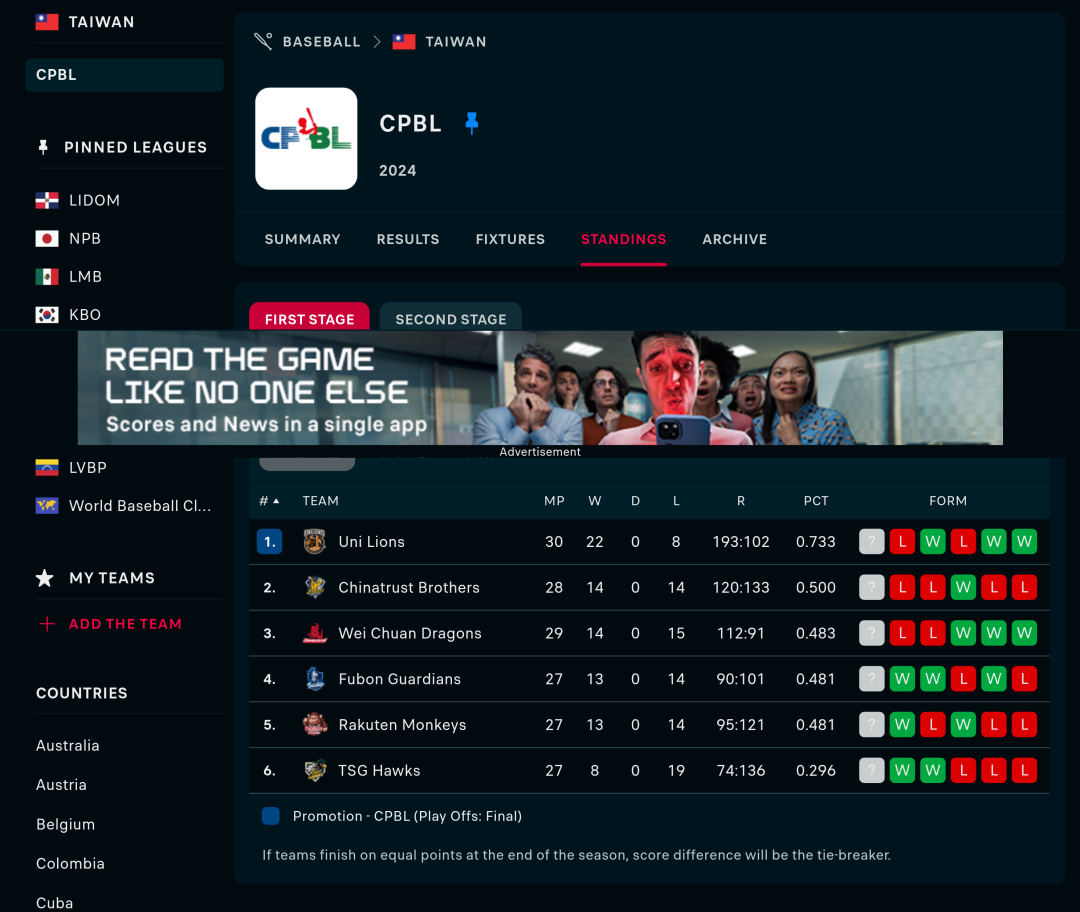The width and height of the screenshot is (1080, 912).
Task: Open the LMB pinned league
Action: pyautogui.click(x=85, y=277)
